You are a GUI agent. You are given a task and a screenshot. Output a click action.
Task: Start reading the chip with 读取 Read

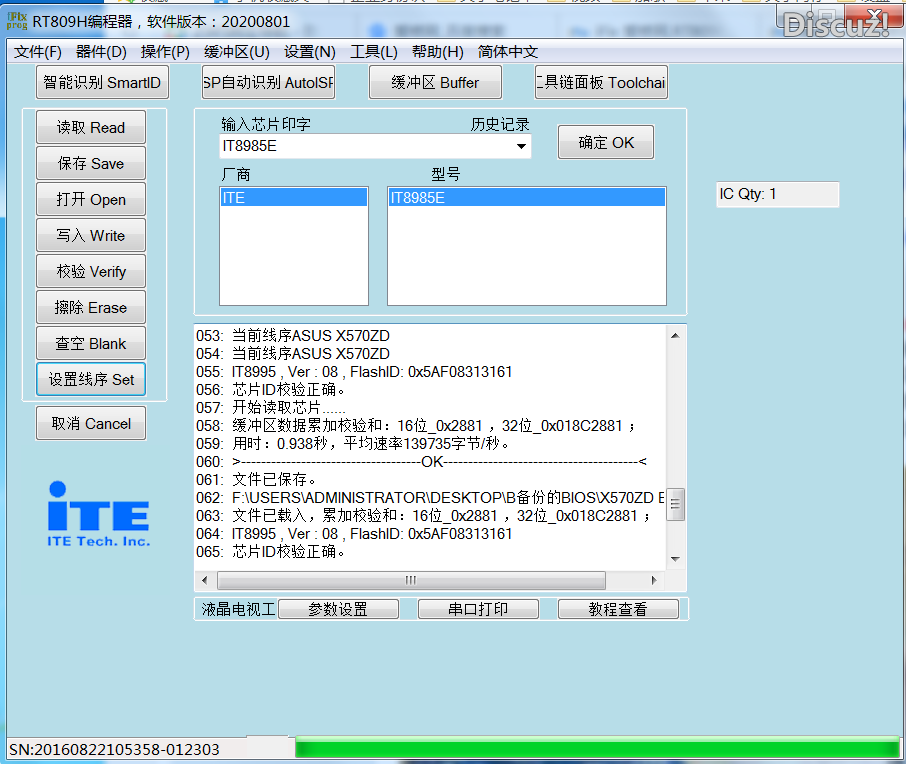(x=90, y=127)
